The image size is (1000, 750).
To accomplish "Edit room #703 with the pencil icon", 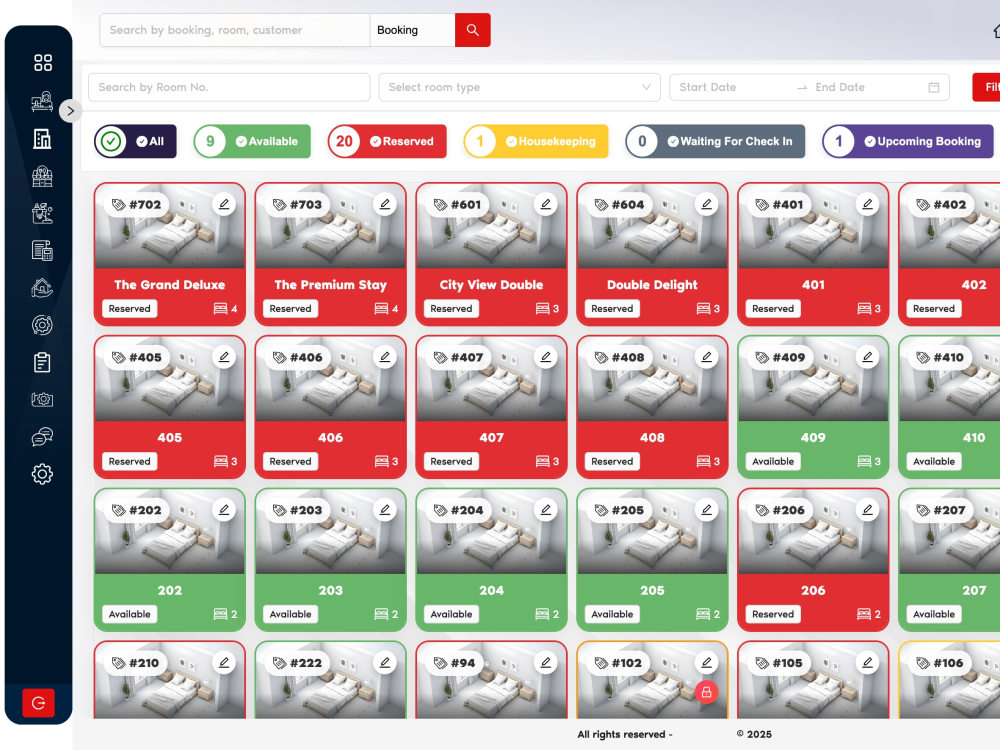I will click(385, 204).
